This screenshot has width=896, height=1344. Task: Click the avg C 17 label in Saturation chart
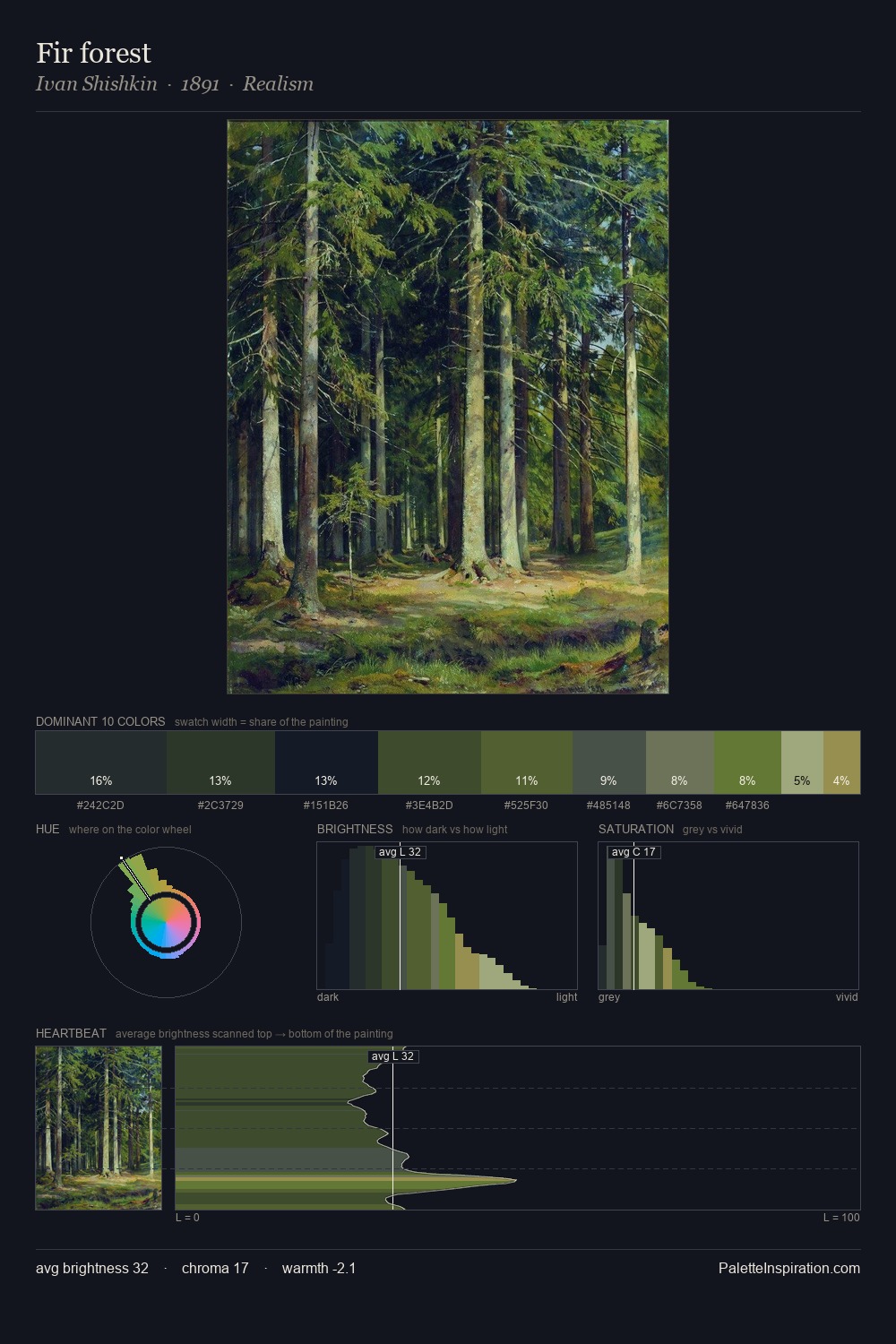pyautogui.click(x=633, y=852)
